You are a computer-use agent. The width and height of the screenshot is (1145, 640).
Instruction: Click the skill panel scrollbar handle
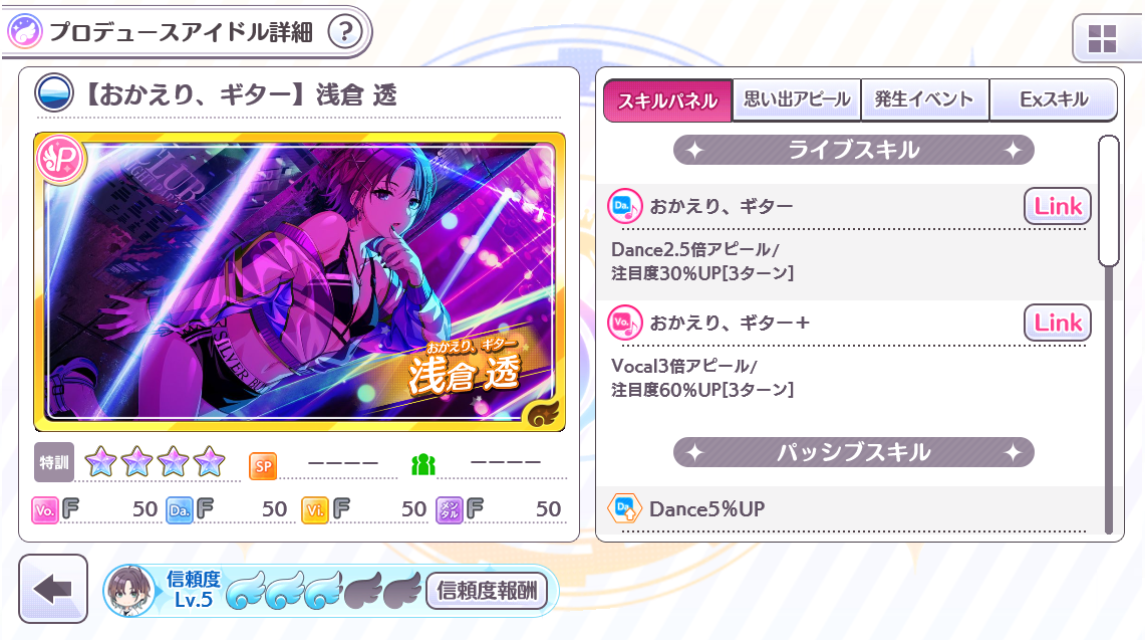click(x=1108, y=201)
